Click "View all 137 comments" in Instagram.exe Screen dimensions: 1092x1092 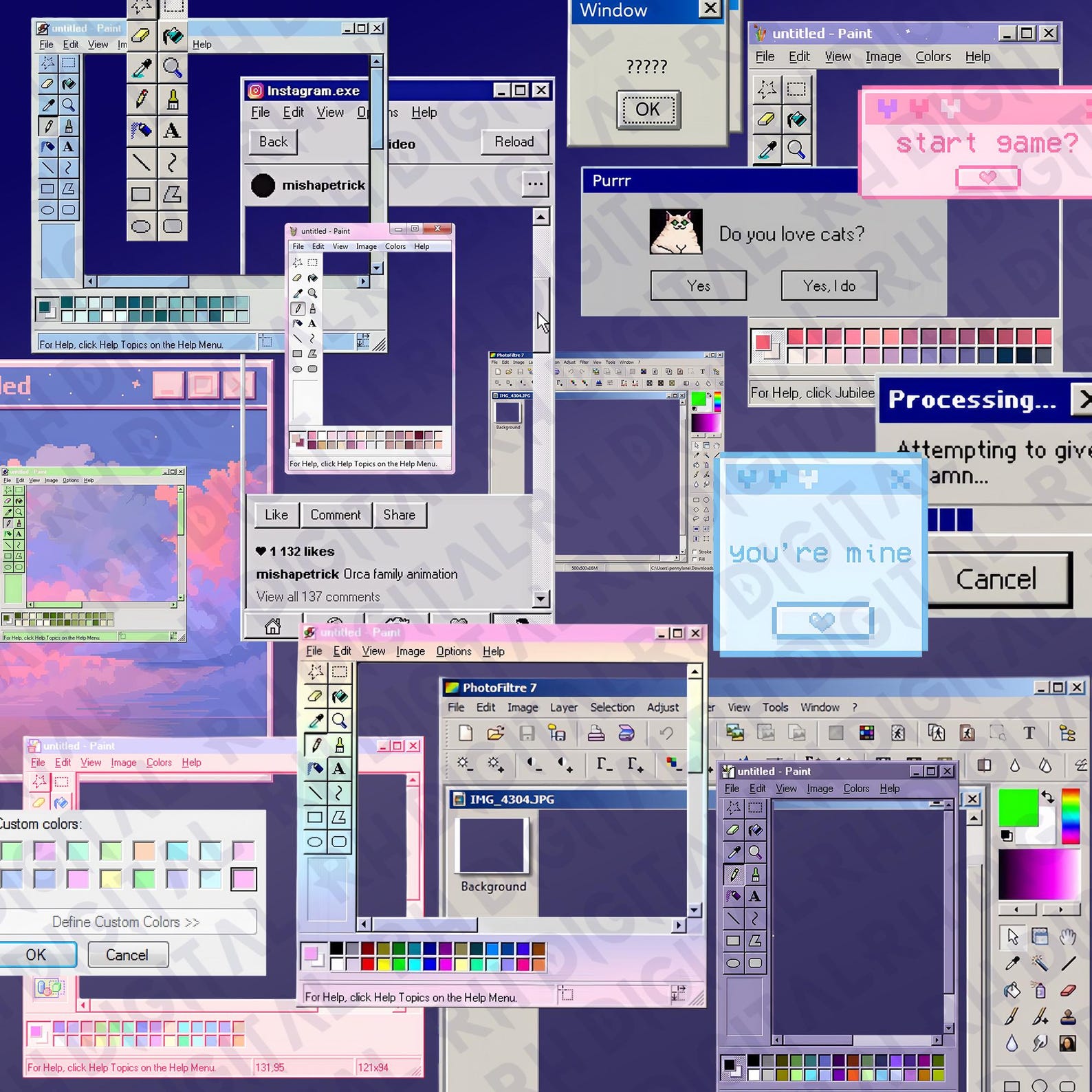coord(318,597)
